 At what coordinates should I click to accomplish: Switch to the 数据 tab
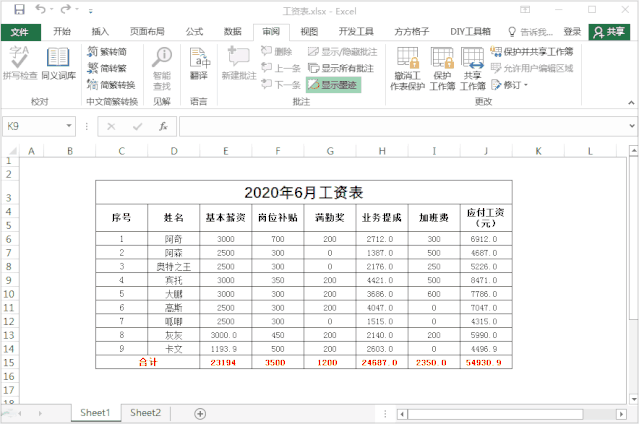(x=232, y=31)
